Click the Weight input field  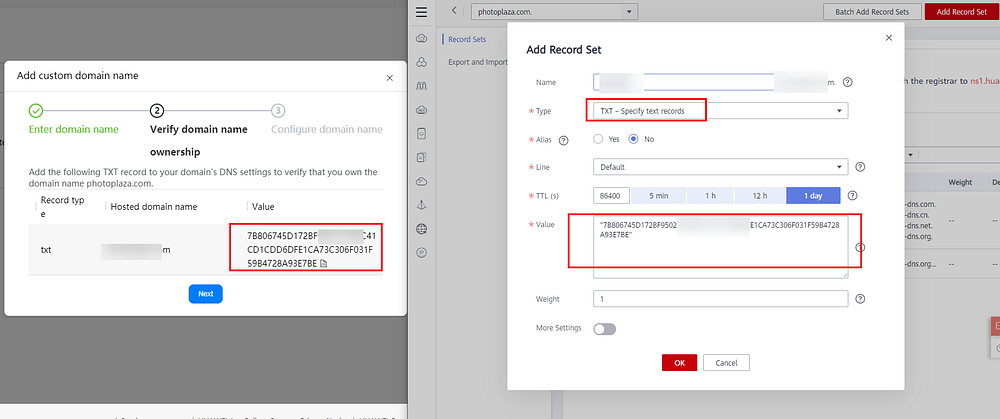tap(721, 298)
